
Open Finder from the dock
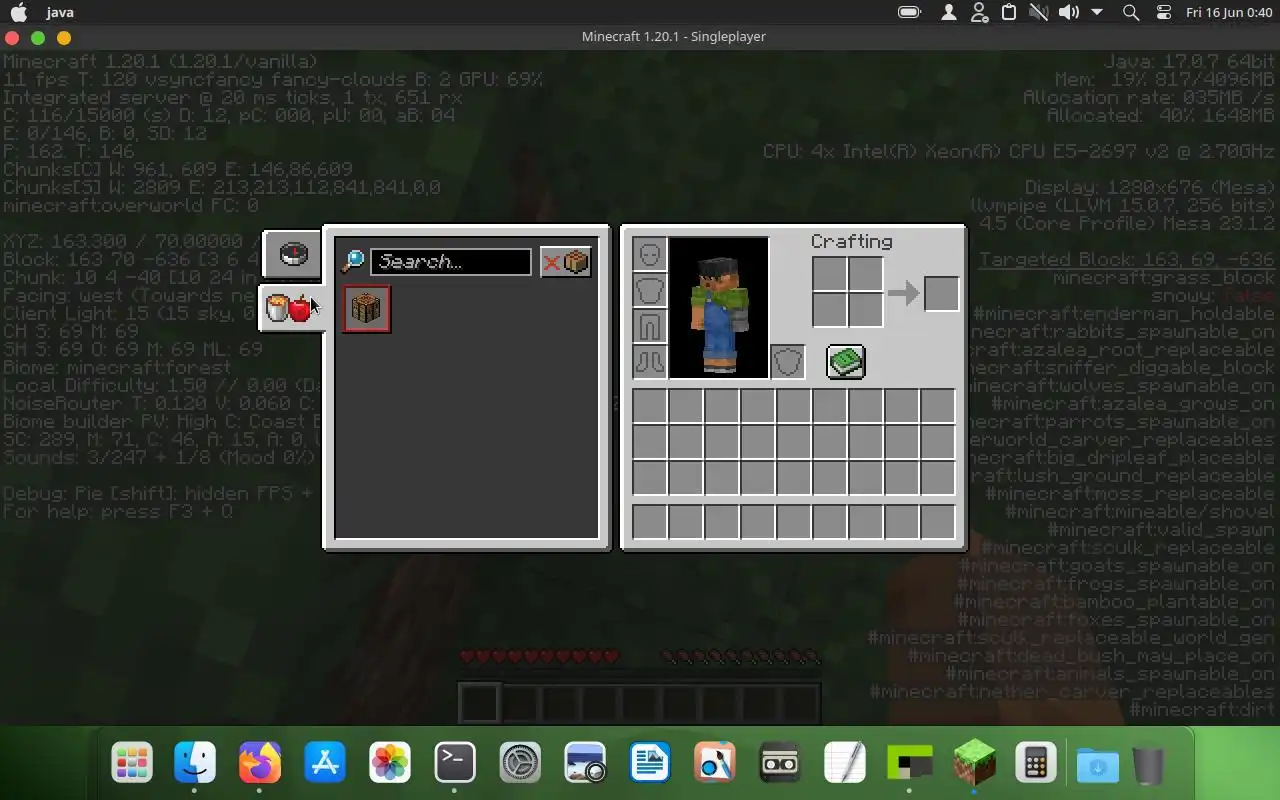tap(195, 763)
